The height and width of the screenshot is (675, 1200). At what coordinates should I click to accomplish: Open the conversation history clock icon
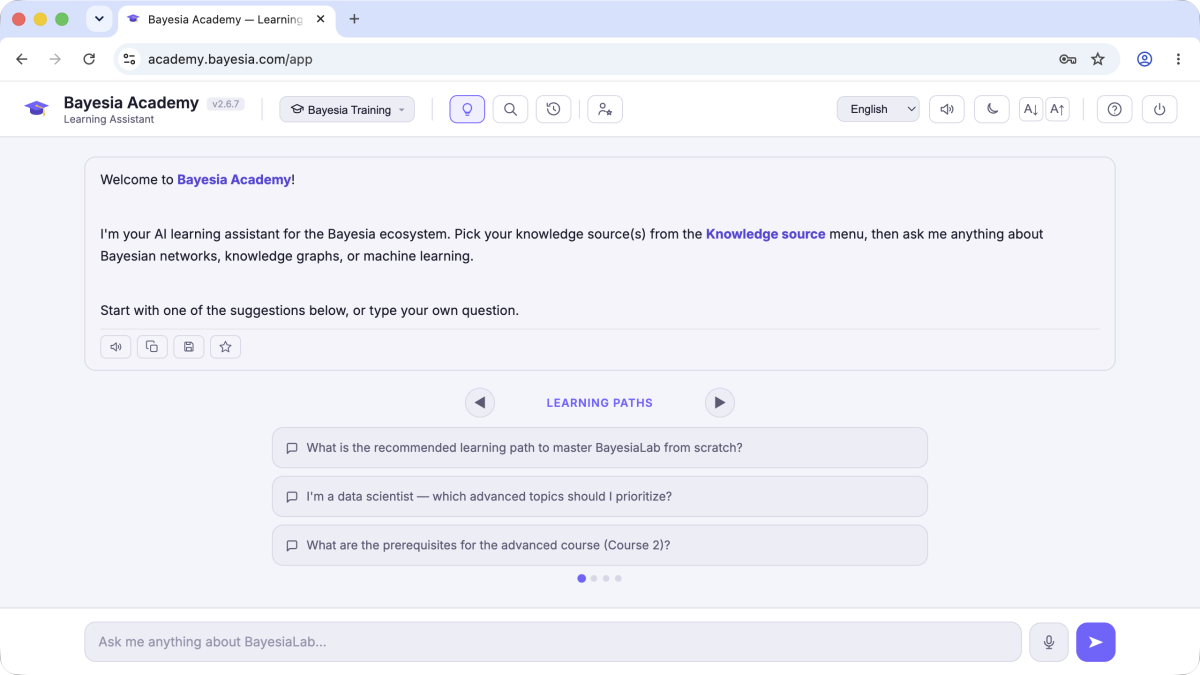click(x=553, y=109)
